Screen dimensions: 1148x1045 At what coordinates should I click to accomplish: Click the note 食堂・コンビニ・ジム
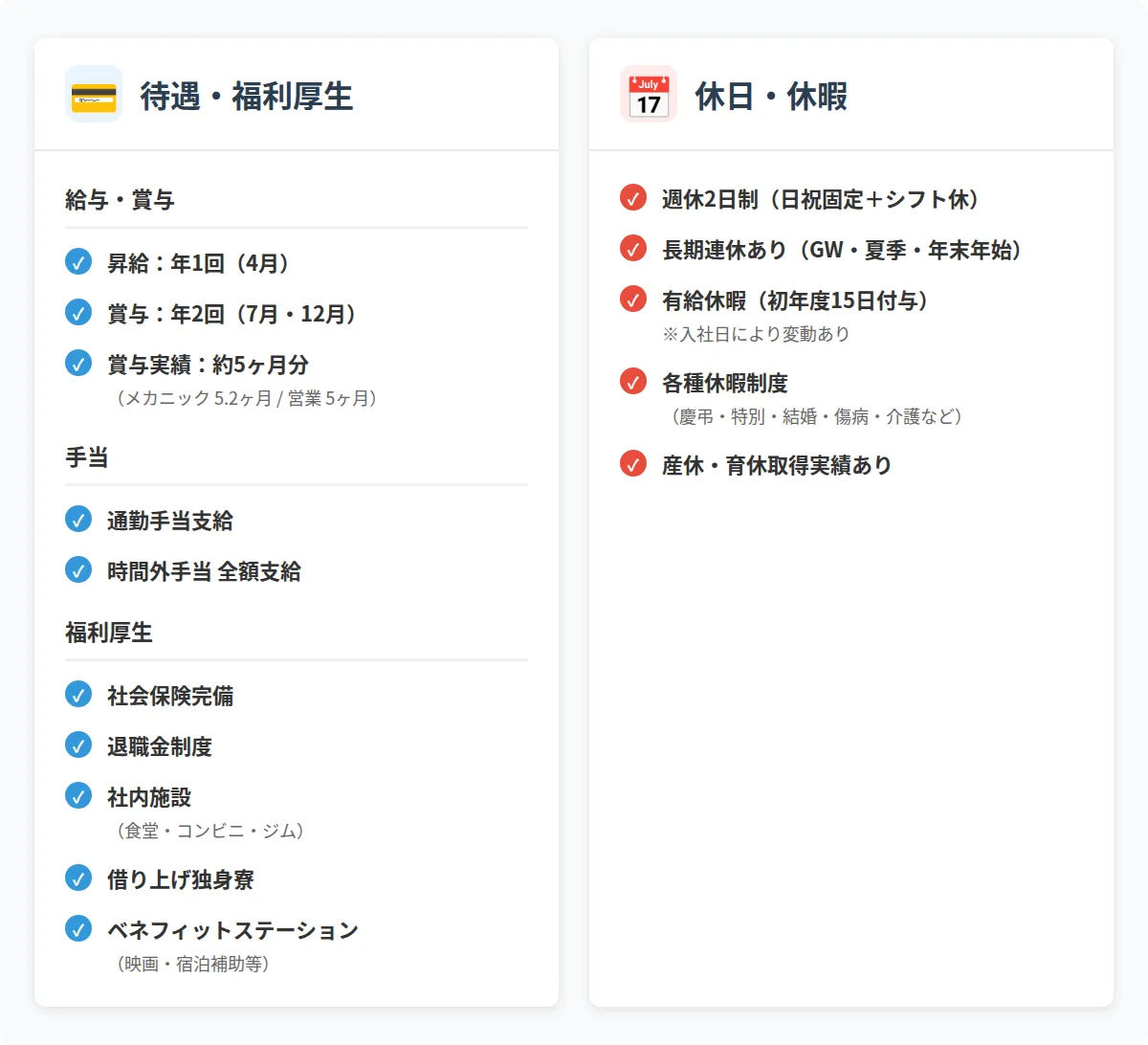(x=210, y=831)
